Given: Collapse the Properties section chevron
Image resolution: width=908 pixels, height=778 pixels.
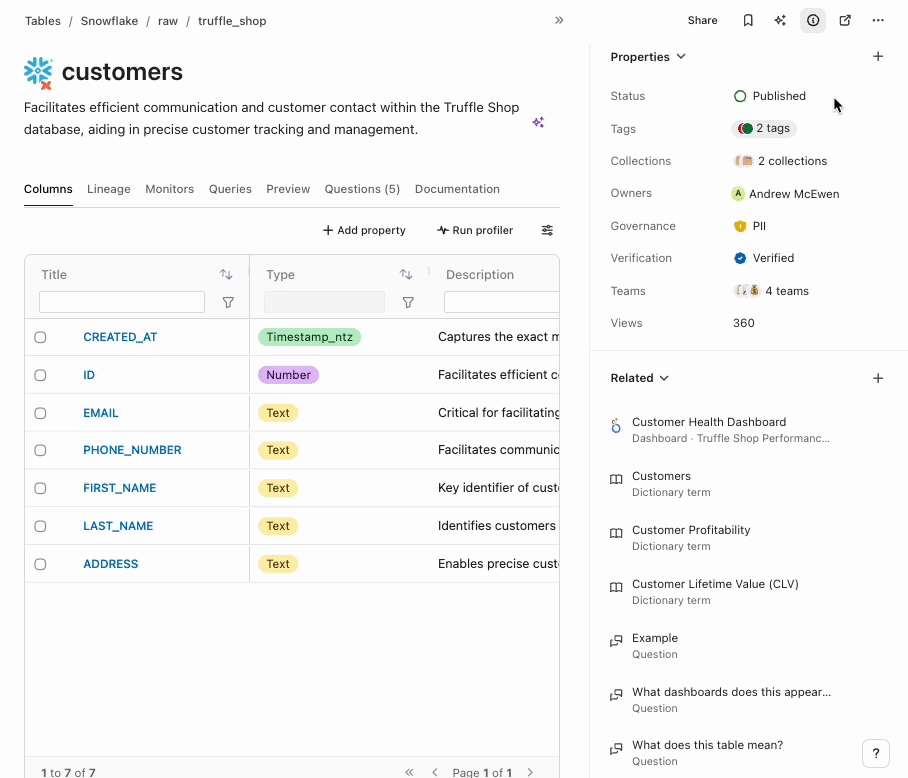Looking at the screenshot, I should pos(681,57).
